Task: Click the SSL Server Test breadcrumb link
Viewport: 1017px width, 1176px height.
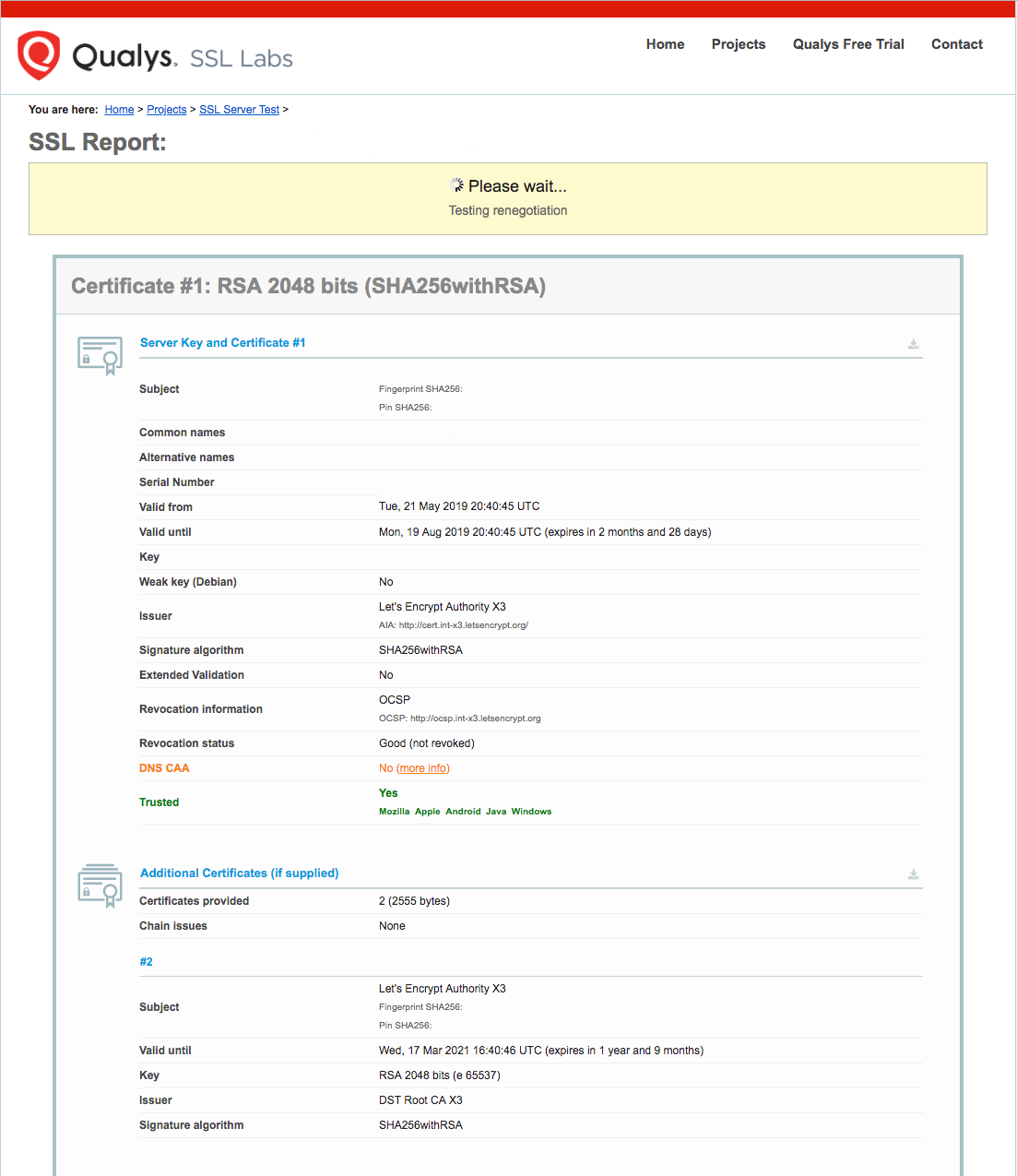Action: (x=239, y=109)
